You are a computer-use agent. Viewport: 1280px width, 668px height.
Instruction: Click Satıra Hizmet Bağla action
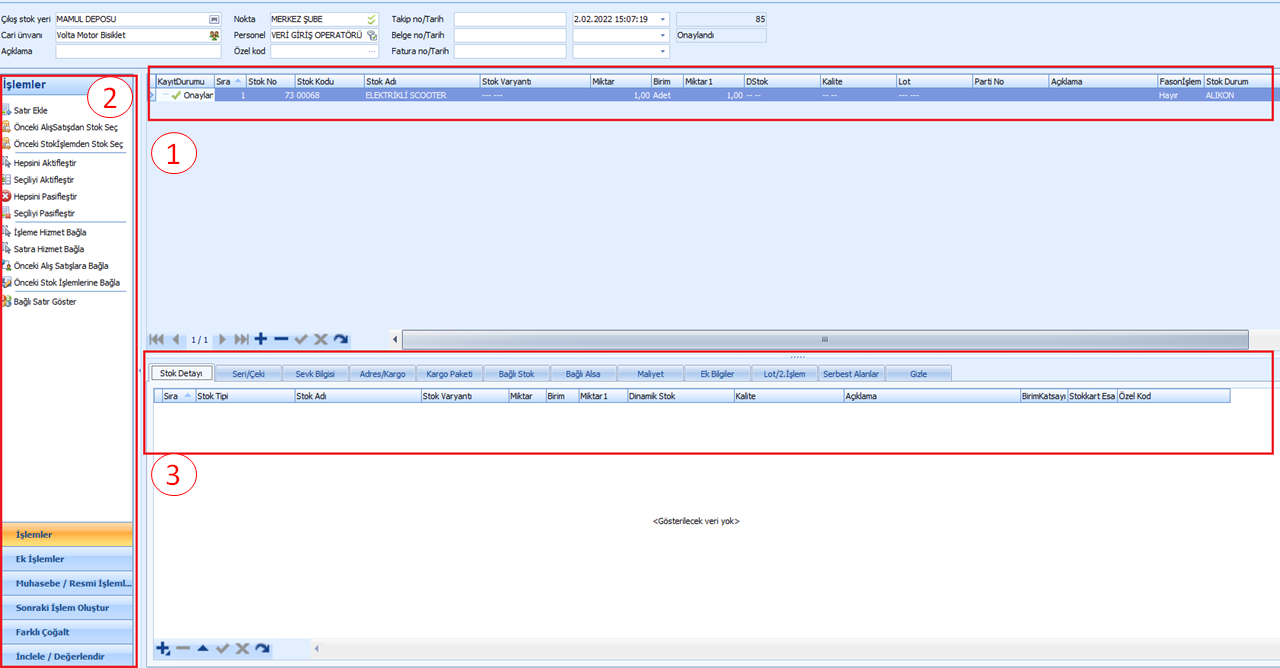pos(49,249)
